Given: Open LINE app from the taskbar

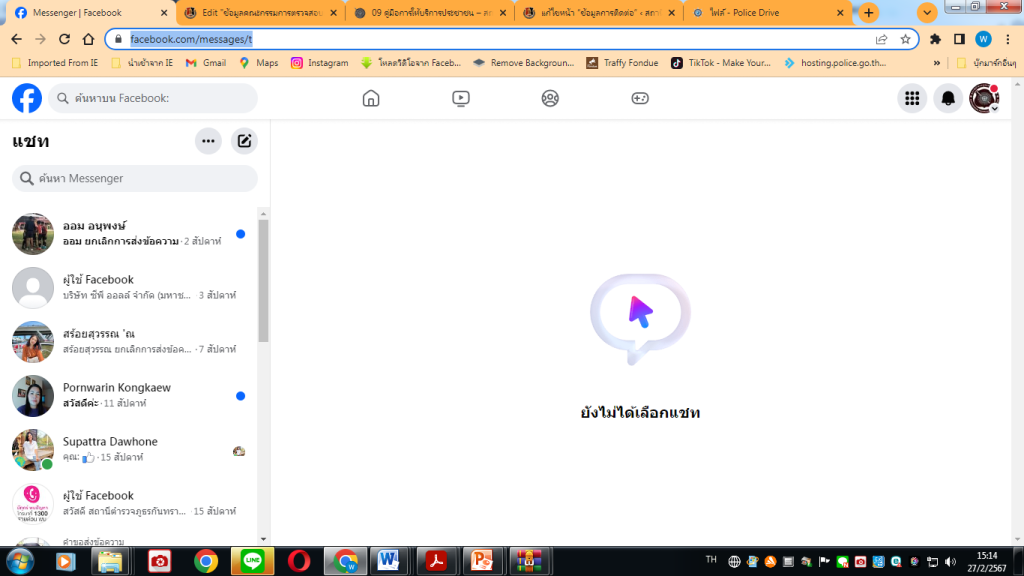Looking at the screenshot, I should coord(252,561).
